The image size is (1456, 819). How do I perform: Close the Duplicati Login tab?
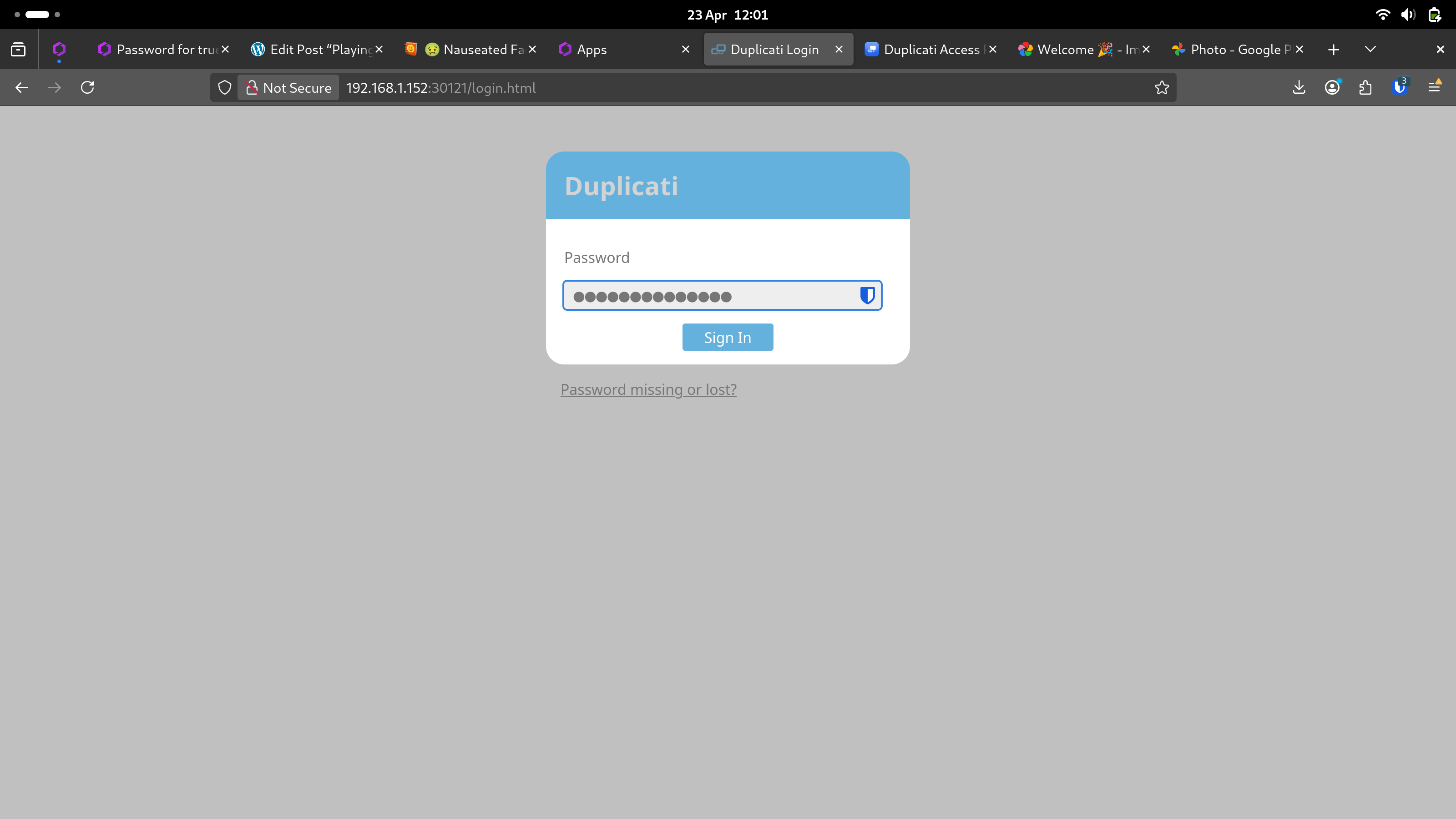(x=839, y=50)
